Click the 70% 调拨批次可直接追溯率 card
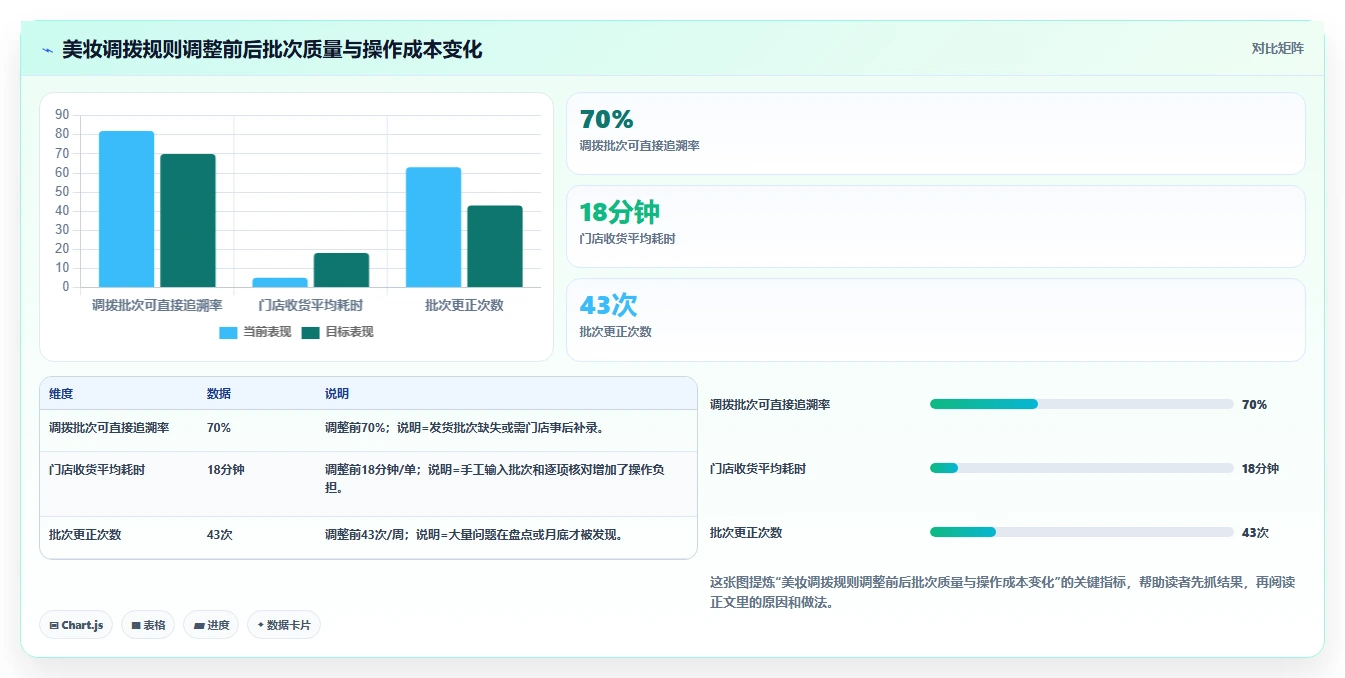 tap(935, 134)
